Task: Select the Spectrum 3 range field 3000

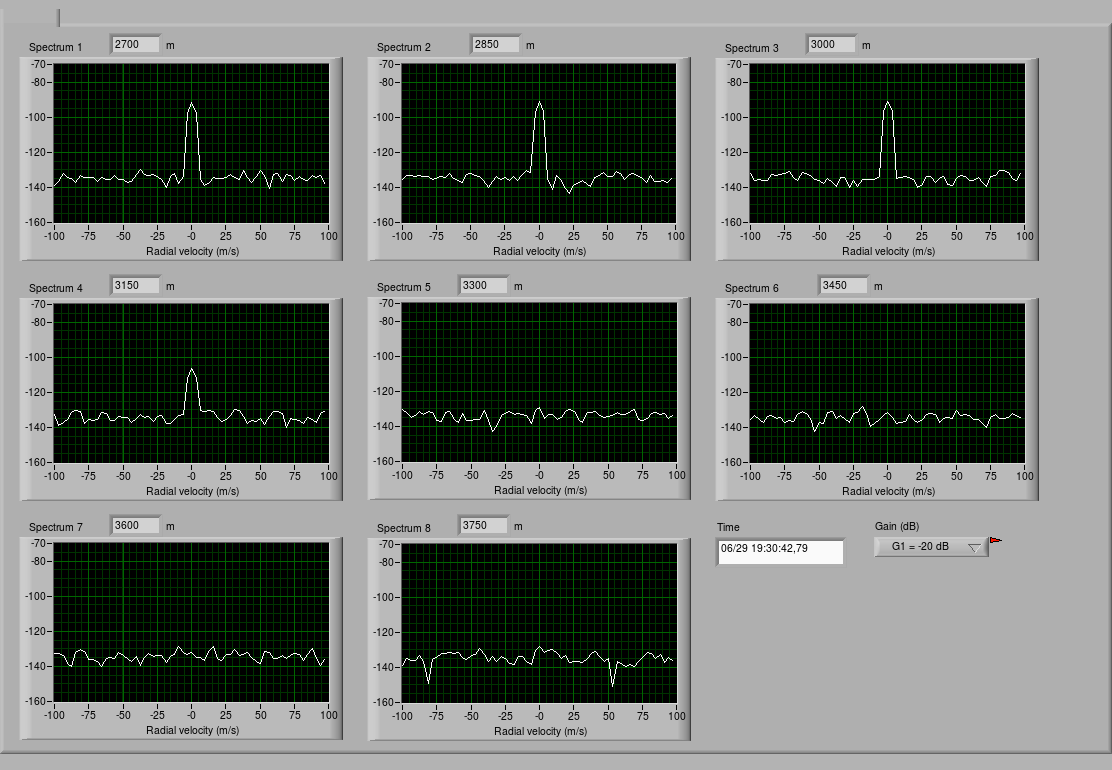Action: coord(832,45)
